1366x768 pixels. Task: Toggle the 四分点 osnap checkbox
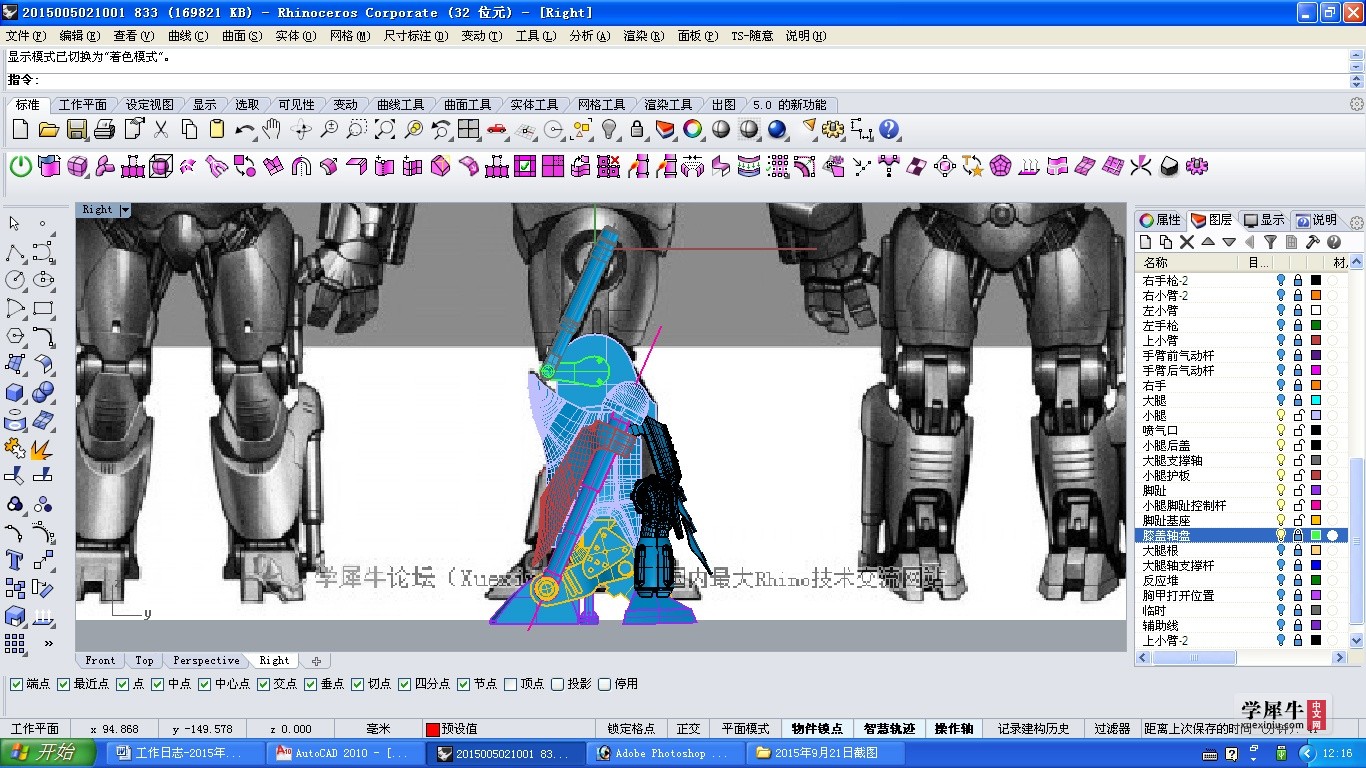pyautogui.click(x=405, y=684)
